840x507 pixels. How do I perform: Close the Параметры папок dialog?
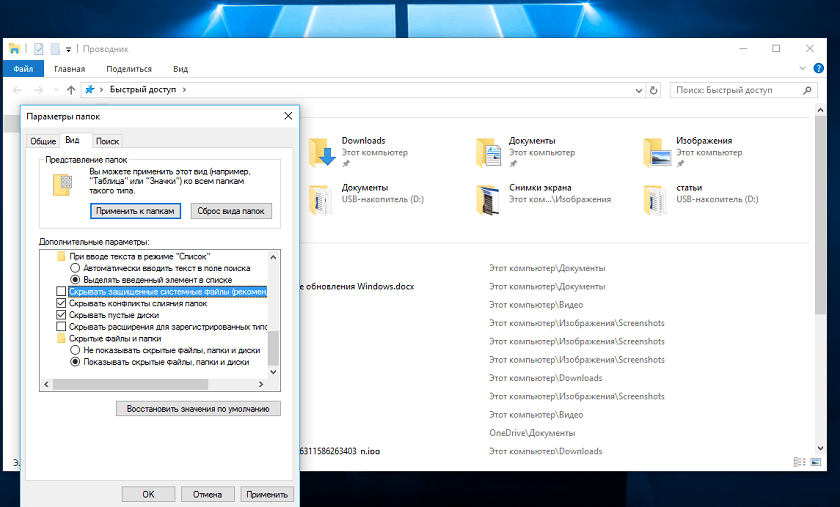pos(288,116)
